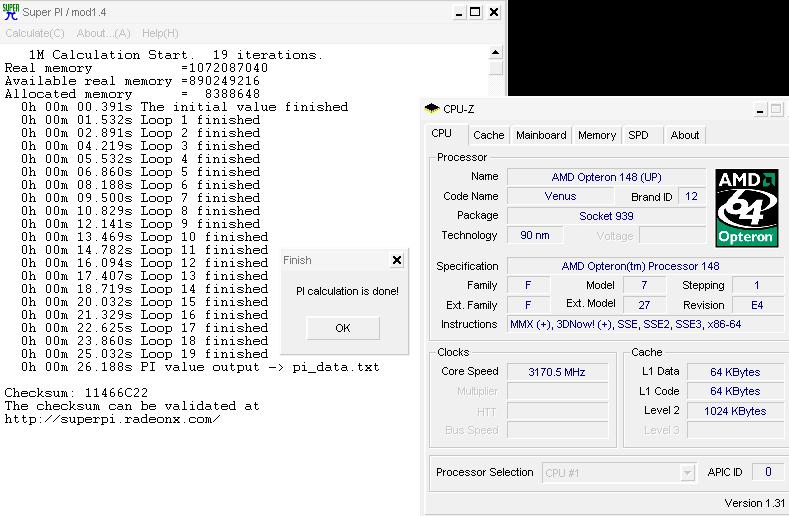Click the Package value Socket 939
The width and height of the screenshot is (789, 516).
pyautogui.click(x=606, y=216)
